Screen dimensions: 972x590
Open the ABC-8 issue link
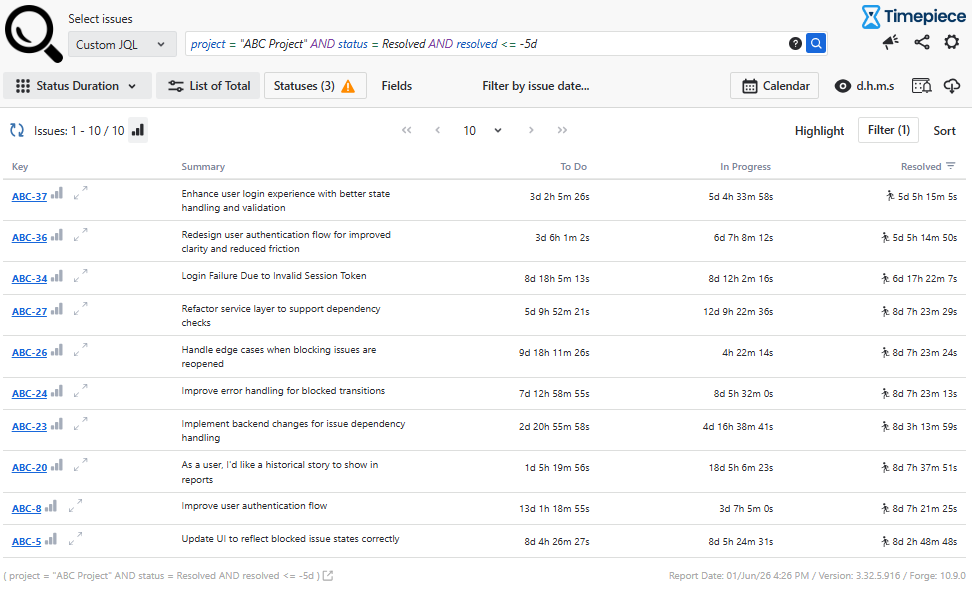pos(27,508)
